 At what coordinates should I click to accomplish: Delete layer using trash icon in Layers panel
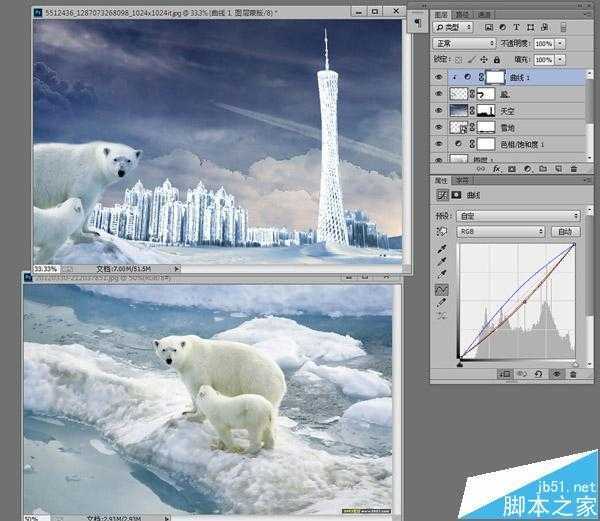point(574,169)
